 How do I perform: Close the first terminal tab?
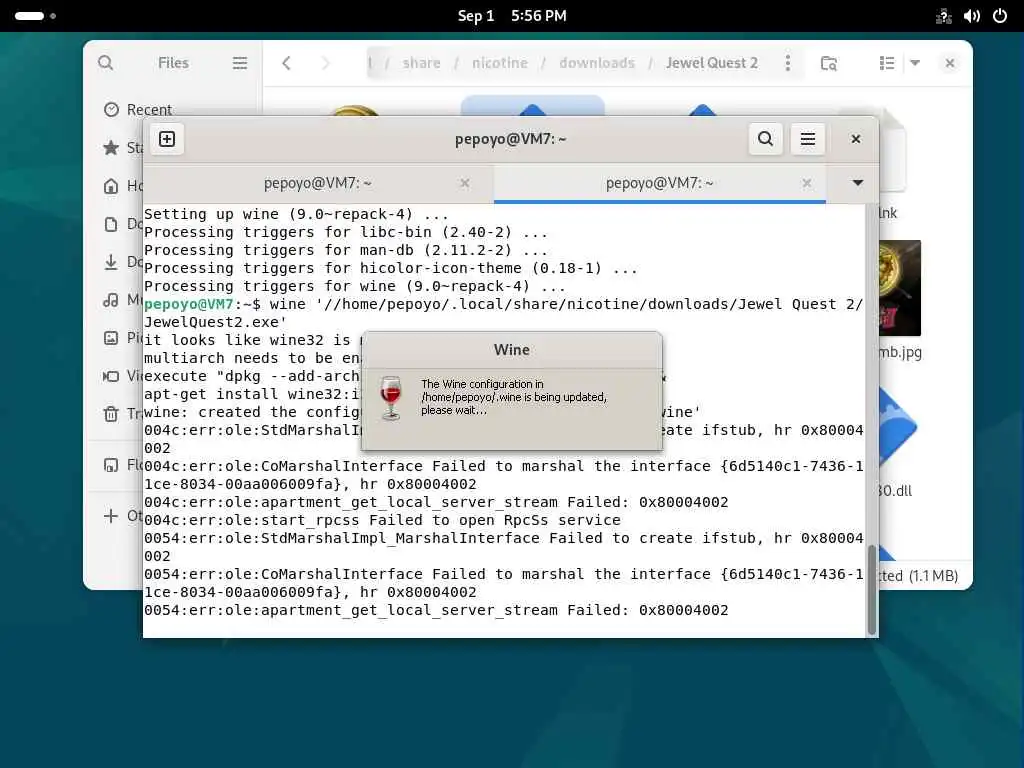(x=464, y=184)
